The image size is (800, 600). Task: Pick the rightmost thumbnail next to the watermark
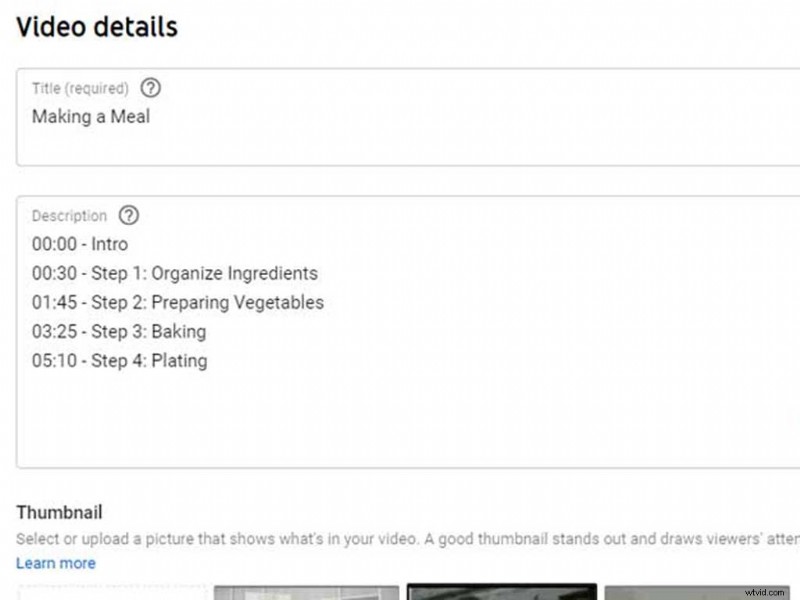point(670,592)
